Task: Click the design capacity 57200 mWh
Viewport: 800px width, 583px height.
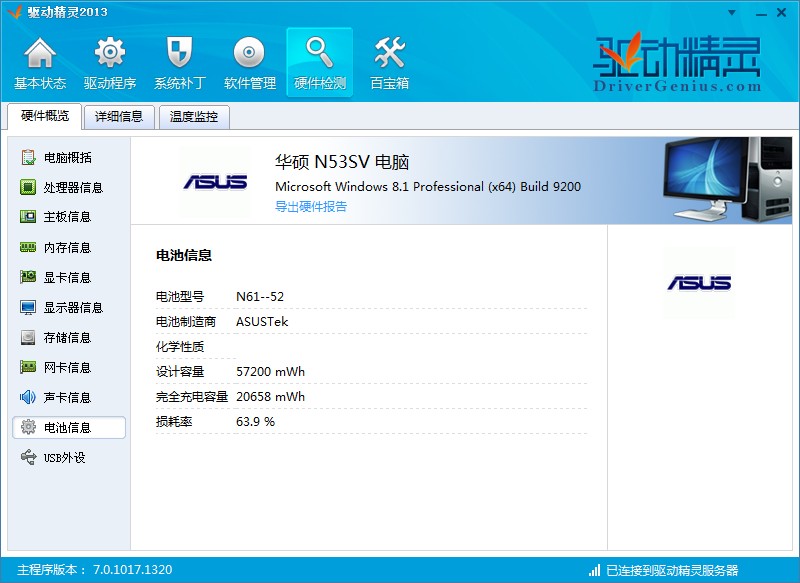Action: coord(270,371)
